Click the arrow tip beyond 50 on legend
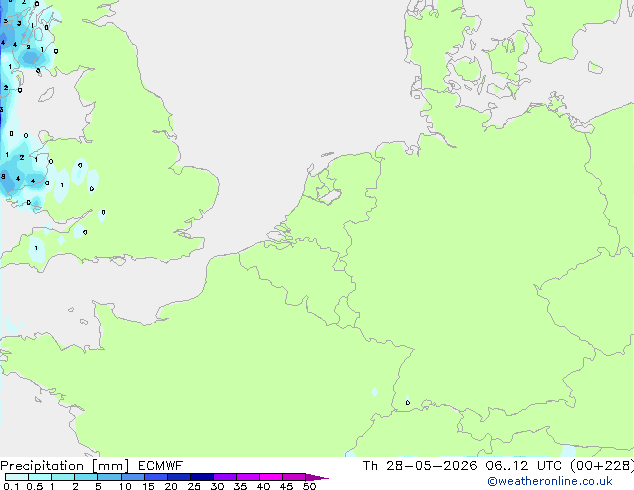Image resolution: width=634 pixels, height=490 pixels. pos(317,477)
